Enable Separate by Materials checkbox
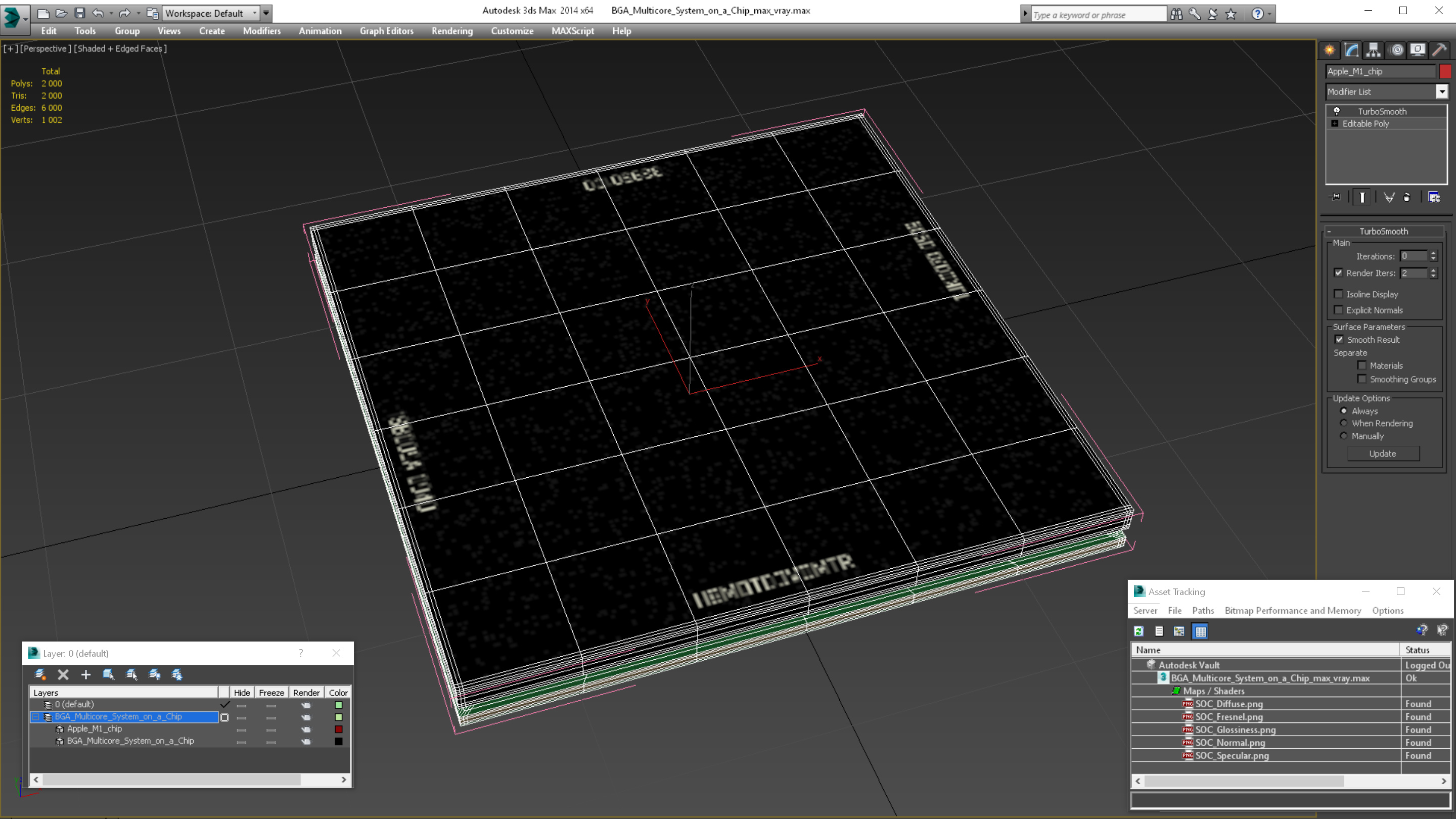This screenshot has width=1456, height=819. coord(1362,366)
